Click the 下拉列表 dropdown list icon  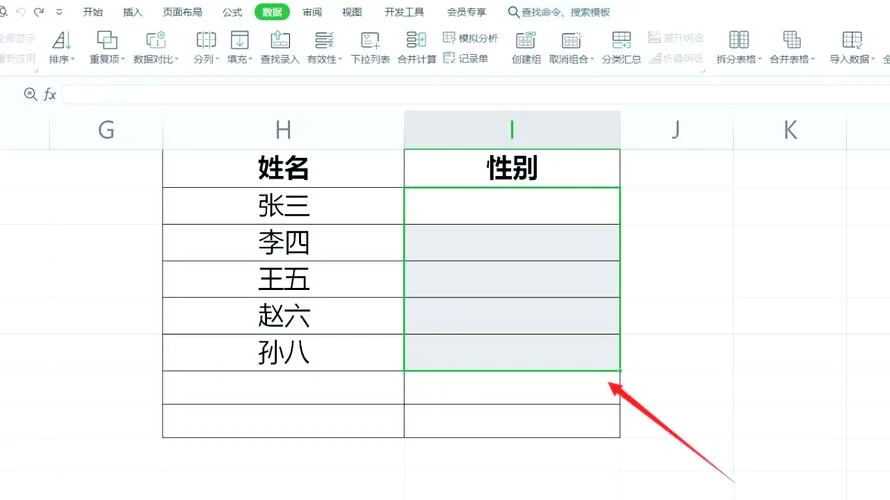tap(370, 40)
